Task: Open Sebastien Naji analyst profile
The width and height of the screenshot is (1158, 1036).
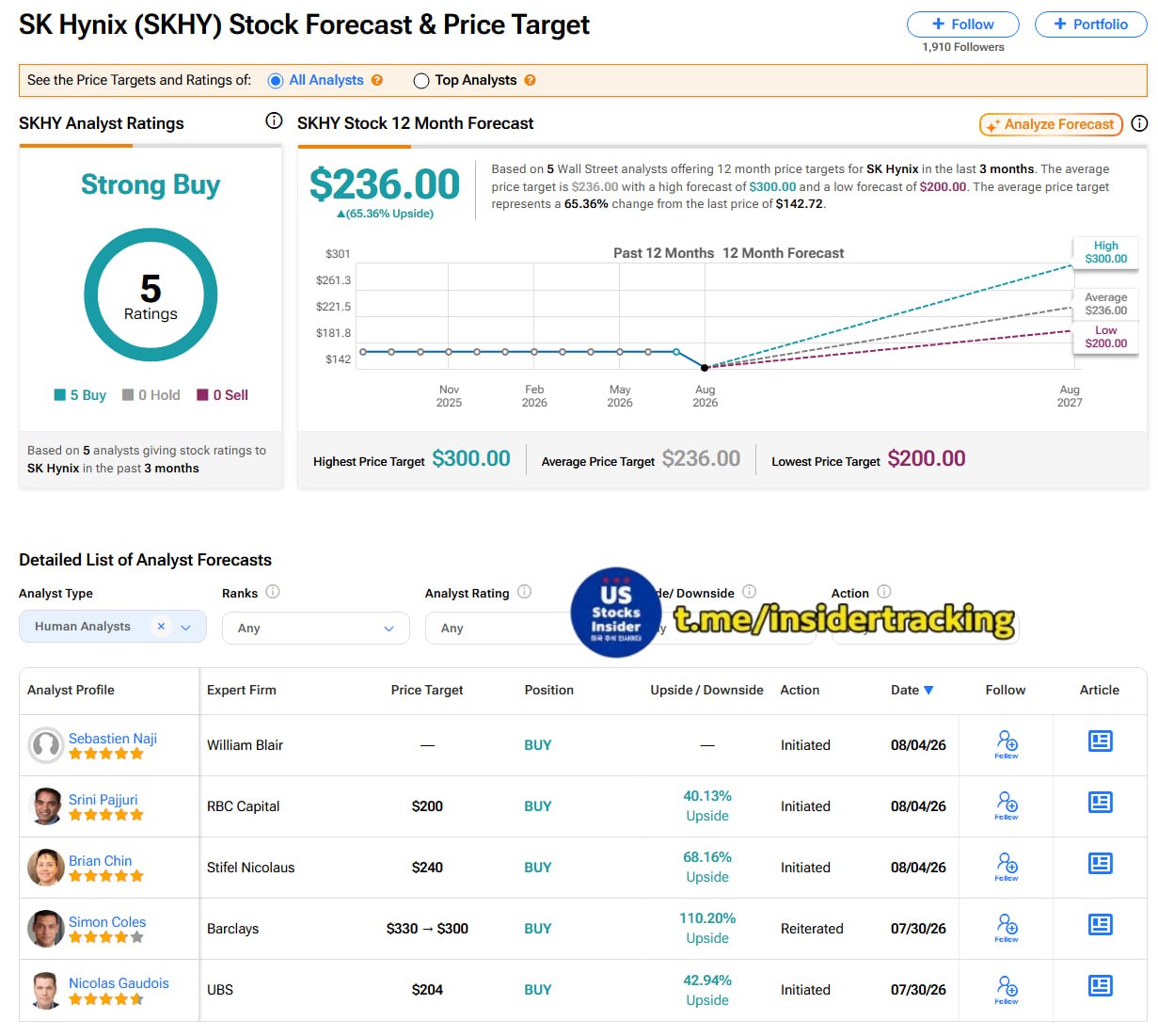Action: 113,739
